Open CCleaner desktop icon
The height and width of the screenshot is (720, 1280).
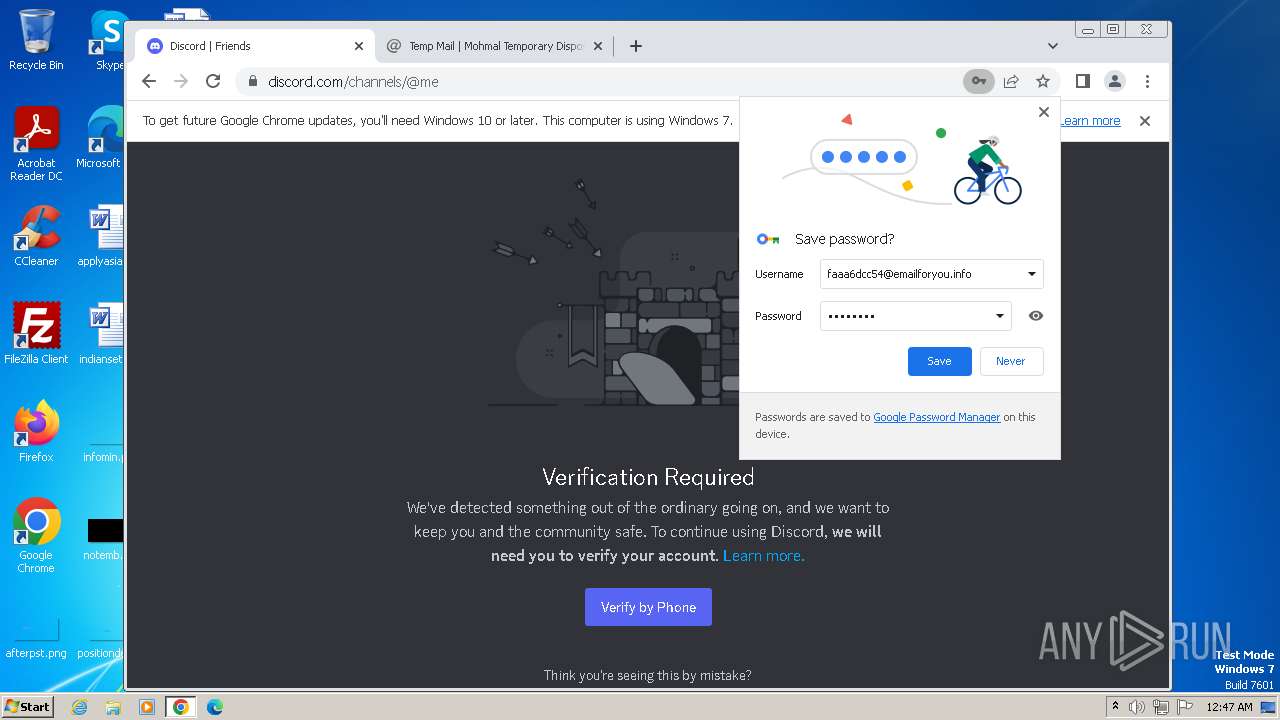click(36, 236)
